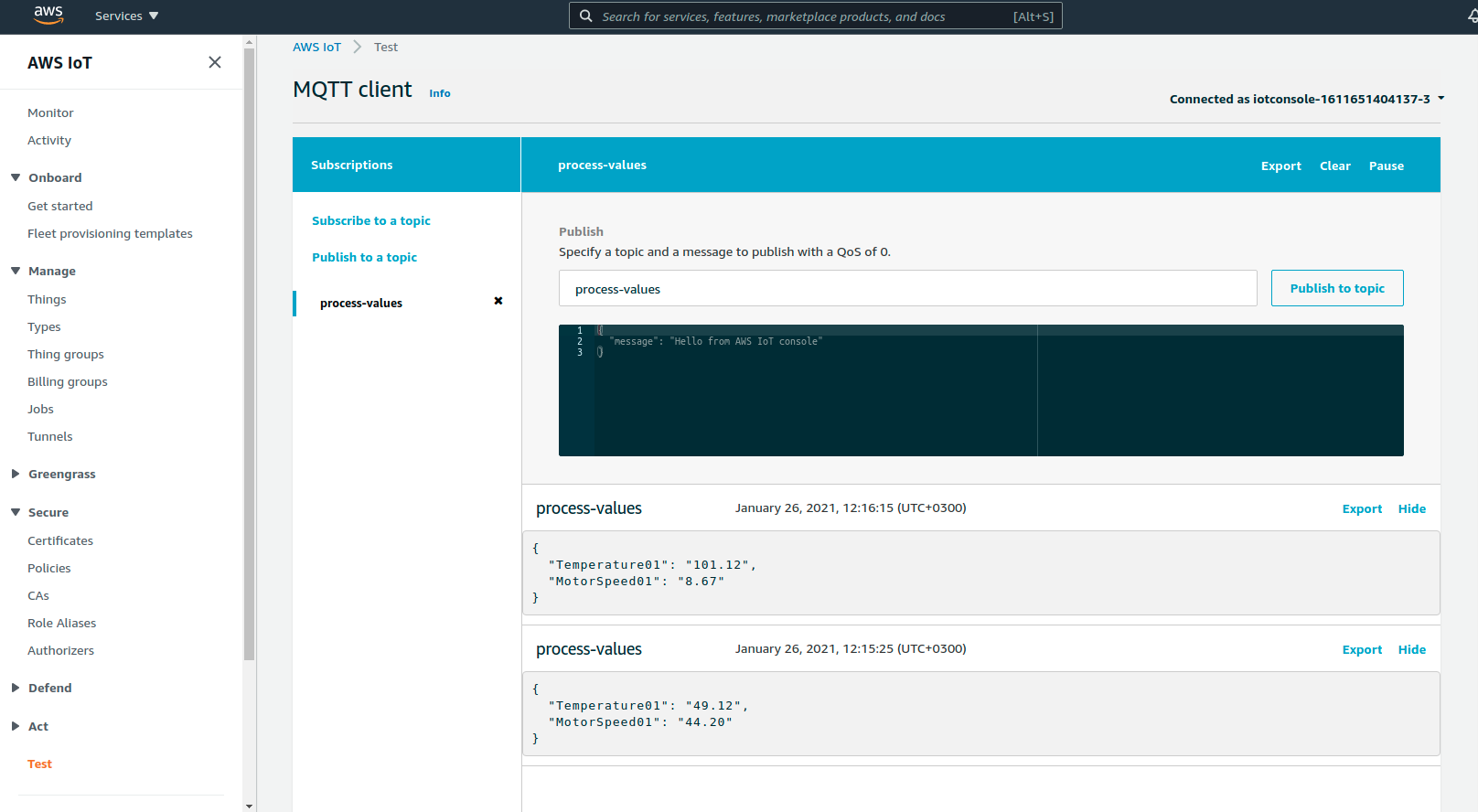Image resolution: width=1478 pixels, height=812 pixels.
Task: Collapse the Secure section
Action: click(16, 512)
